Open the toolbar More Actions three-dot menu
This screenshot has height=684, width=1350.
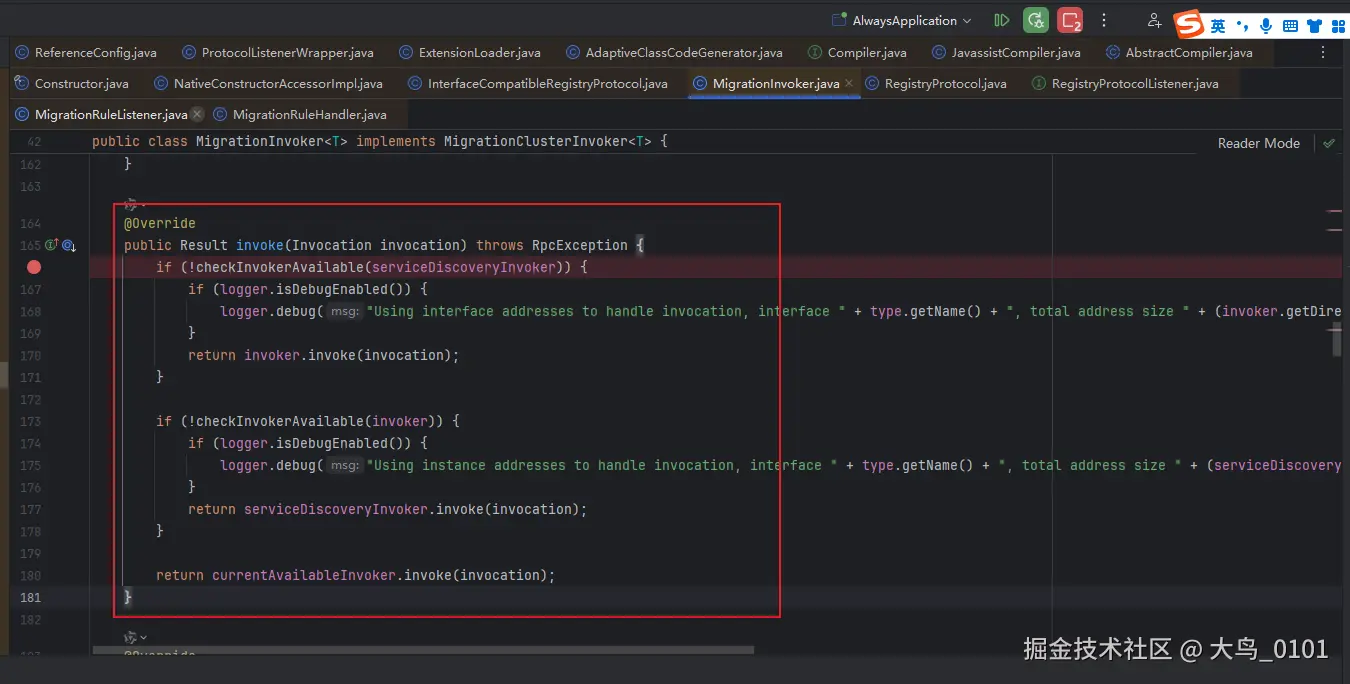coord(1104,20)
